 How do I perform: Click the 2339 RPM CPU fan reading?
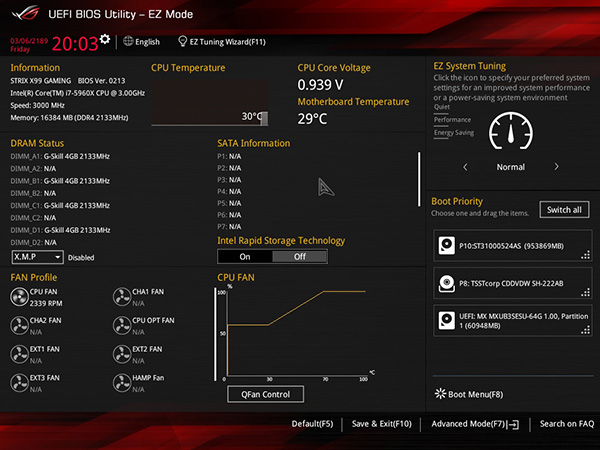46,303
